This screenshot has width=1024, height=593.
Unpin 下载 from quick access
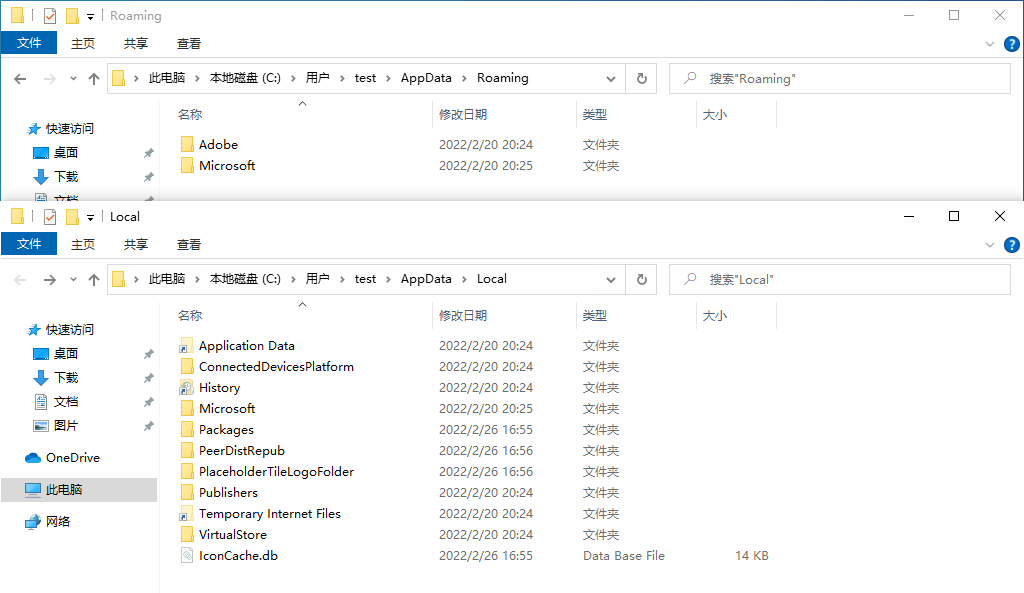click(149, 377)
